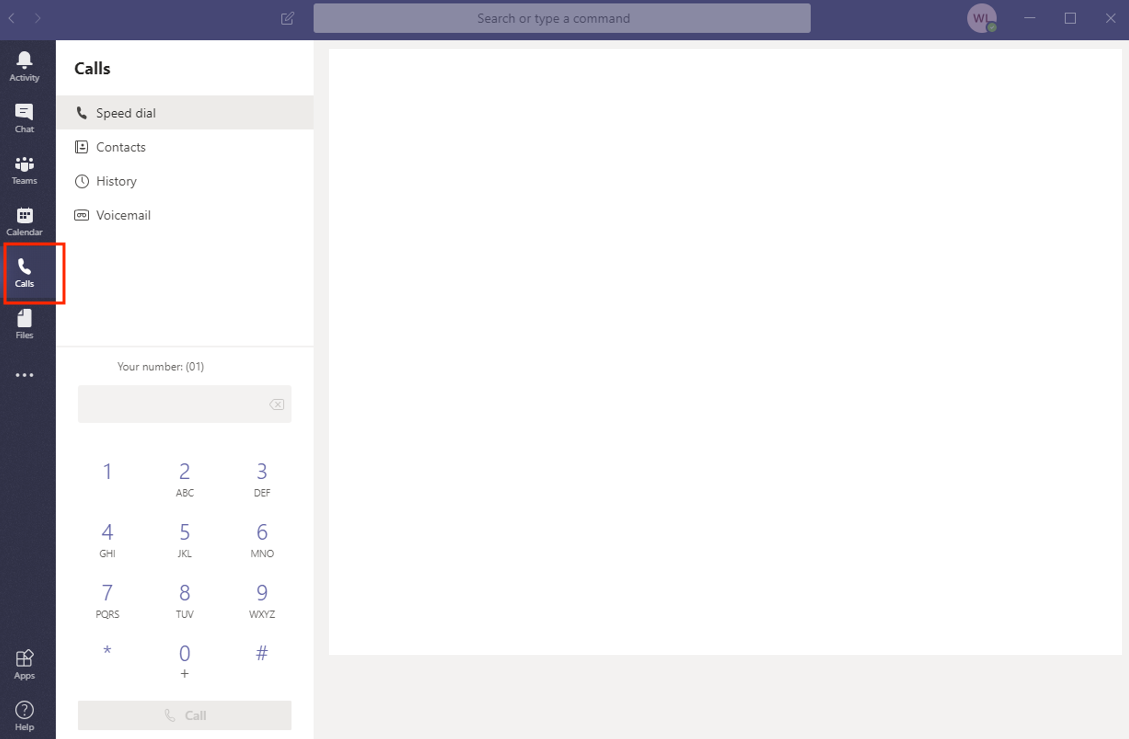Tap the asterisk key on keypad
Image resolution: width=1129 pixels, height=739 pixels.
107,651
